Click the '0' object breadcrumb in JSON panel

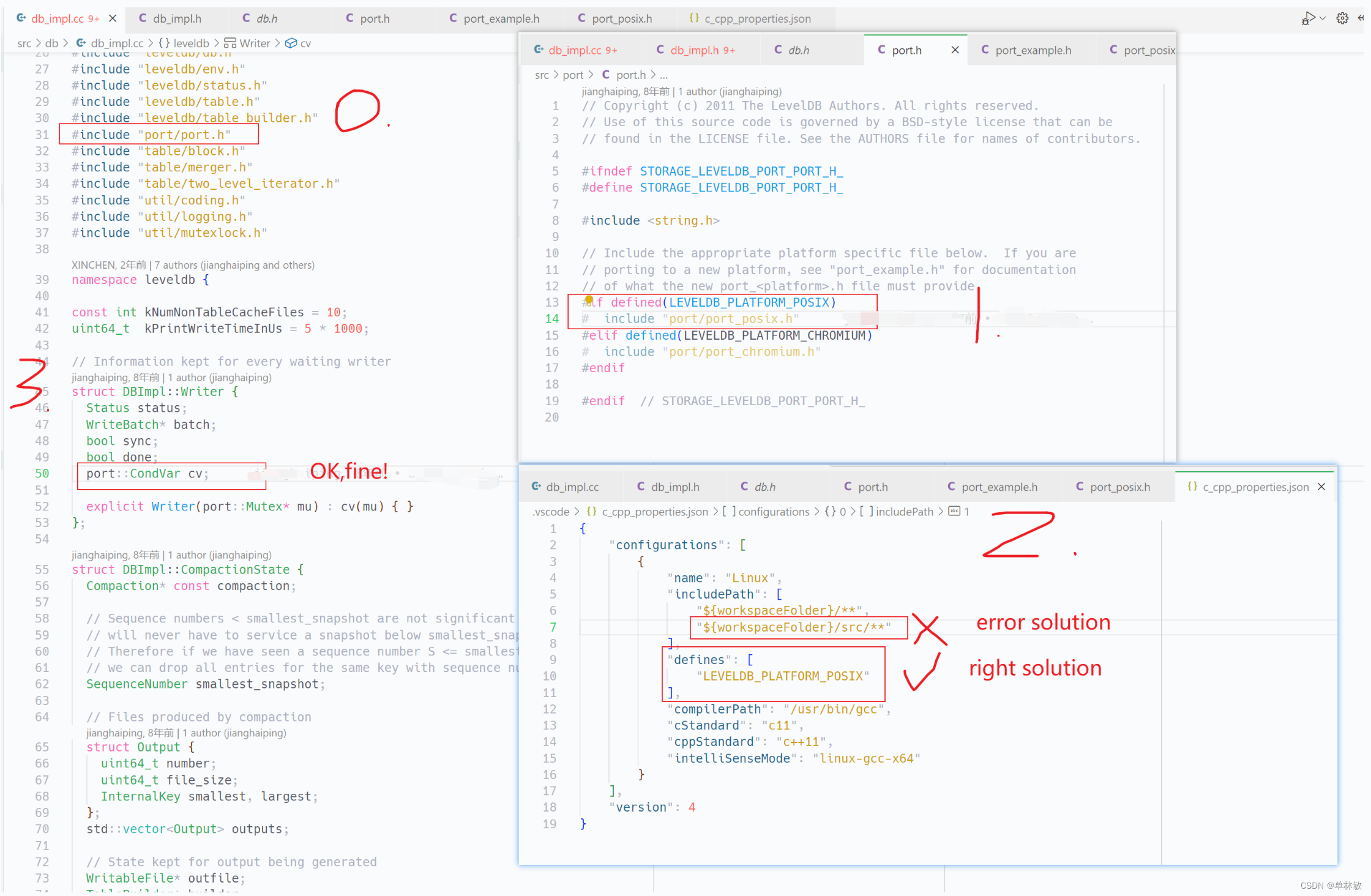pyautogui.click(x=843, y=512)
